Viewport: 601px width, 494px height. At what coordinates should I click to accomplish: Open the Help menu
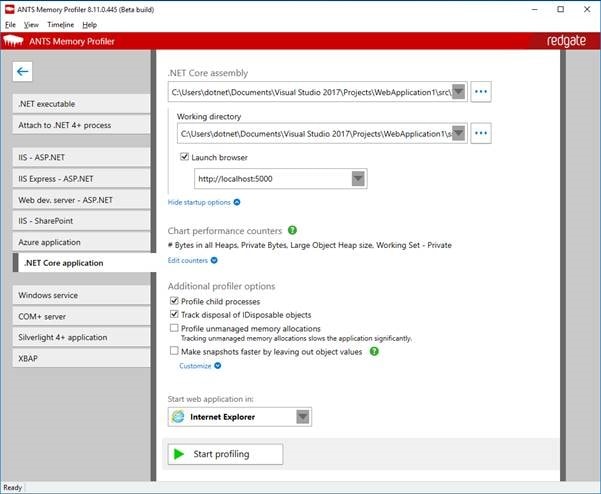click(x=89, y=25)
